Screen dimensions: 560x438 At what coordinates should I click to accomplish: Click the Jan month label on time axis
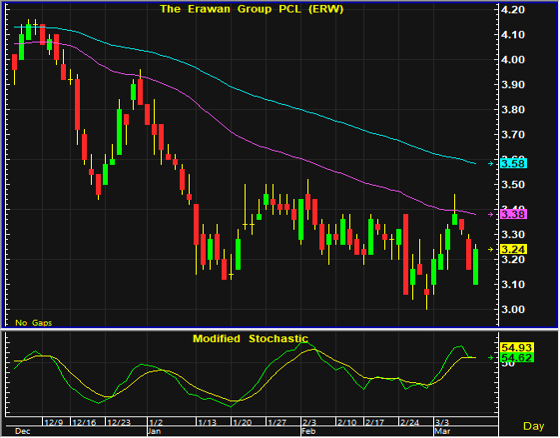(x=154, y=431)
